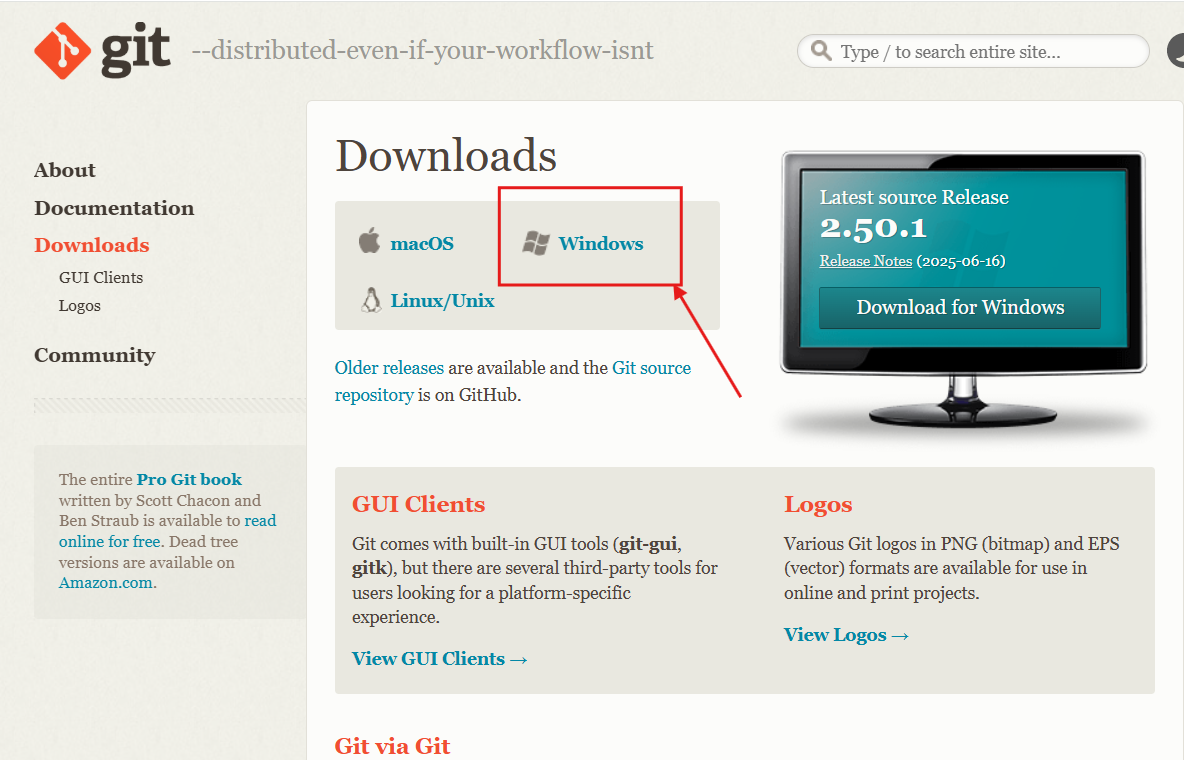Open Documentation in the sidebar

point(114,208)
